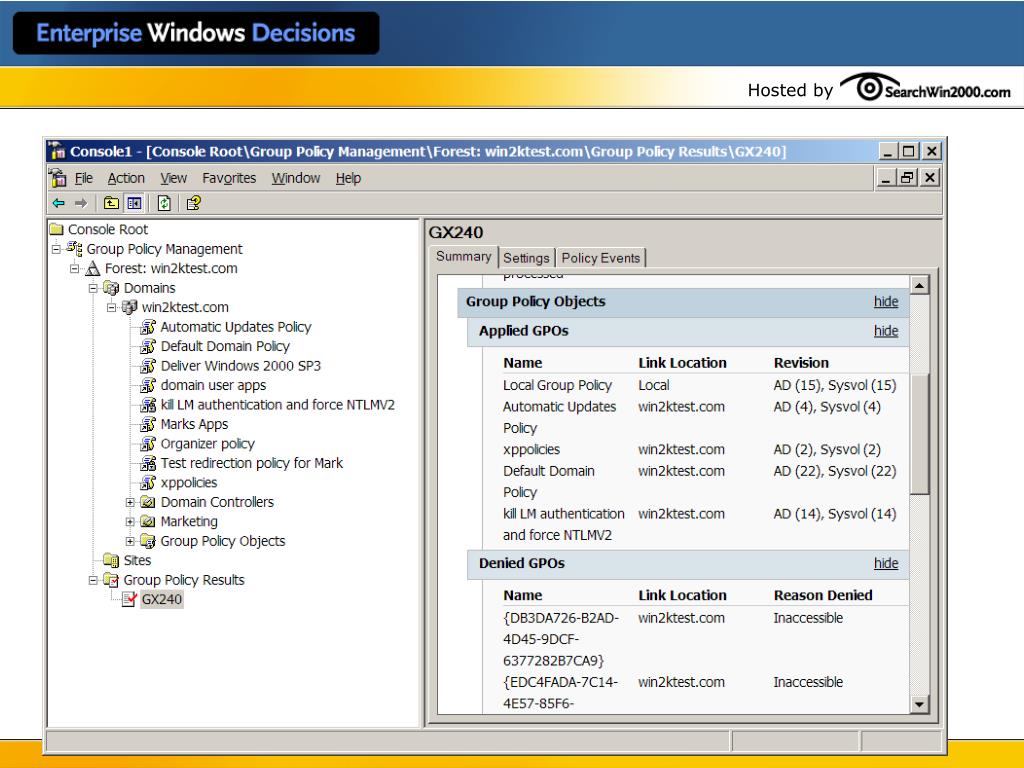The height and width of the screenshot is (768, 1024).
Task: Toggle the Show/Hide Console Tree icon
Action: tap(134, 203)
